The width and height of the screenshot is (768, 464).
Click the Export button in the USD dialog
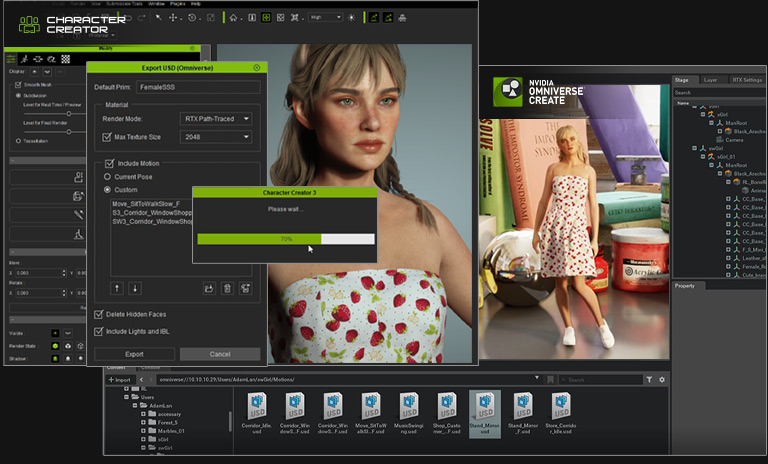(133, 354)
